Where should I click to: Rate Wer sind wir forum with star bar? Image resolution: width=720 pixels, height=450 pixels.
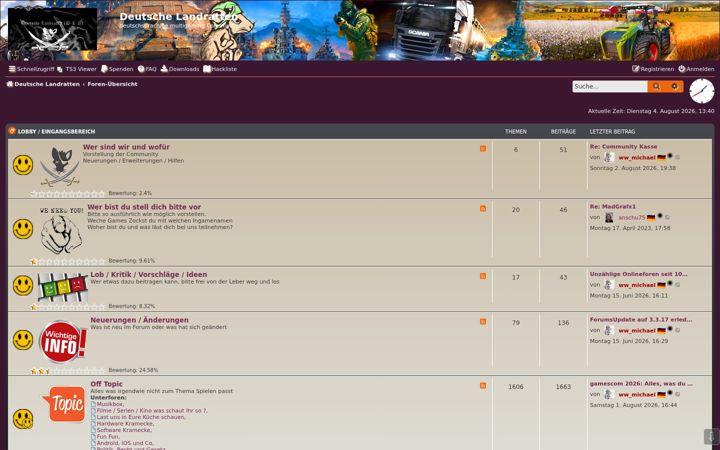[x=68, y=194]
